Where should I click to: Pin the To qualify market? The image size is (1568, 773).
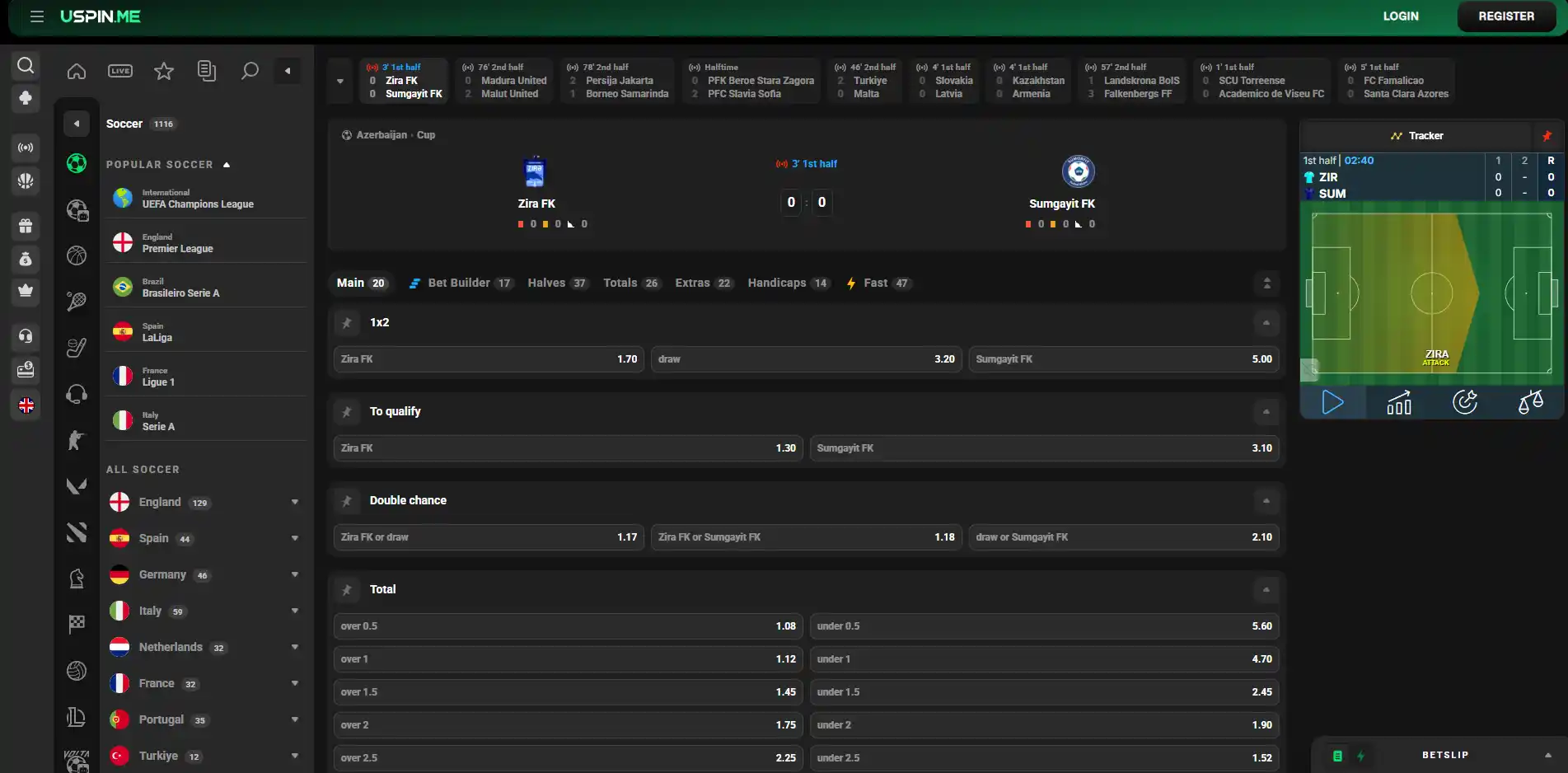[347, 412]
